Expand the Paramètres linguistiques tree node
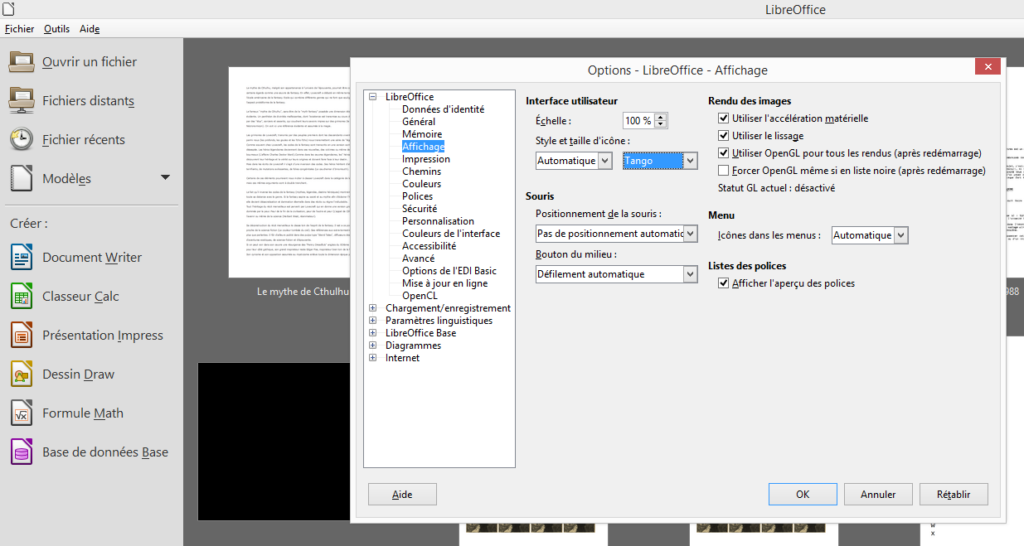The height and width of the screenshot is (546, 1024). [373, 320]
